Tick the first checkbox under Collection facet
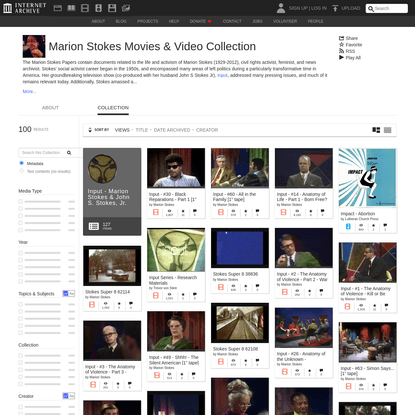The width and height of the screenshot is (415, 415). click(x=21, y=356)
